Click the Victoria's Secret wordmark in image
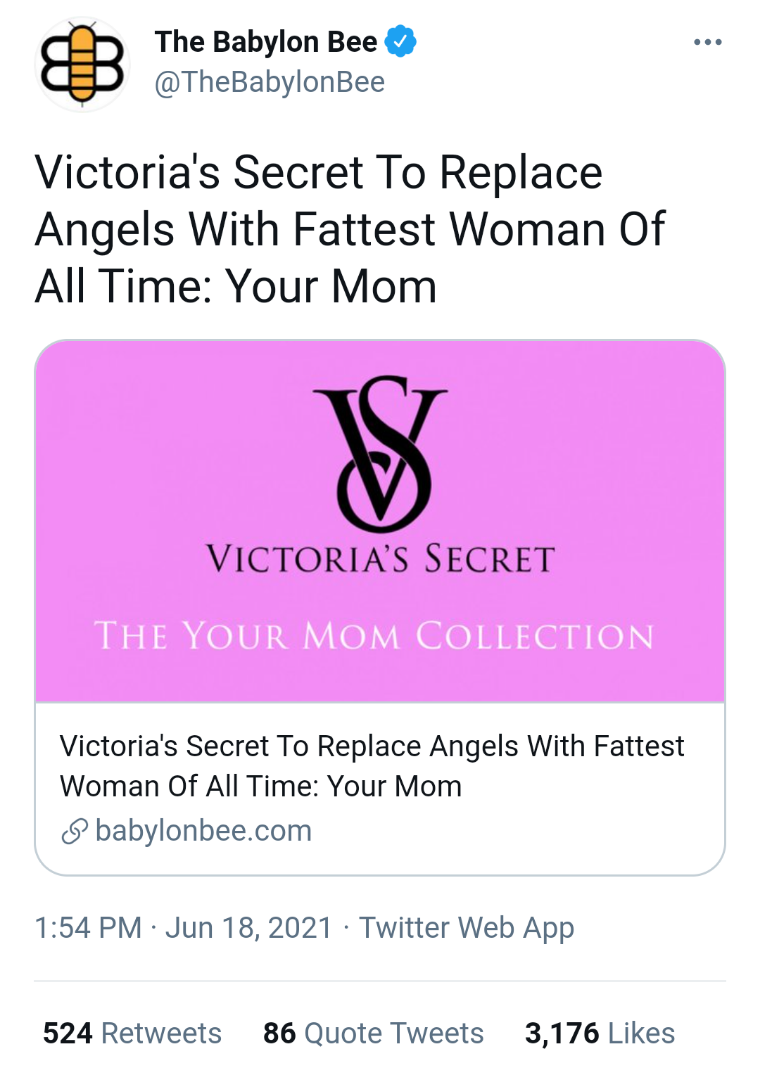This screenshot has height=1079, width=760. click(380, 558)
